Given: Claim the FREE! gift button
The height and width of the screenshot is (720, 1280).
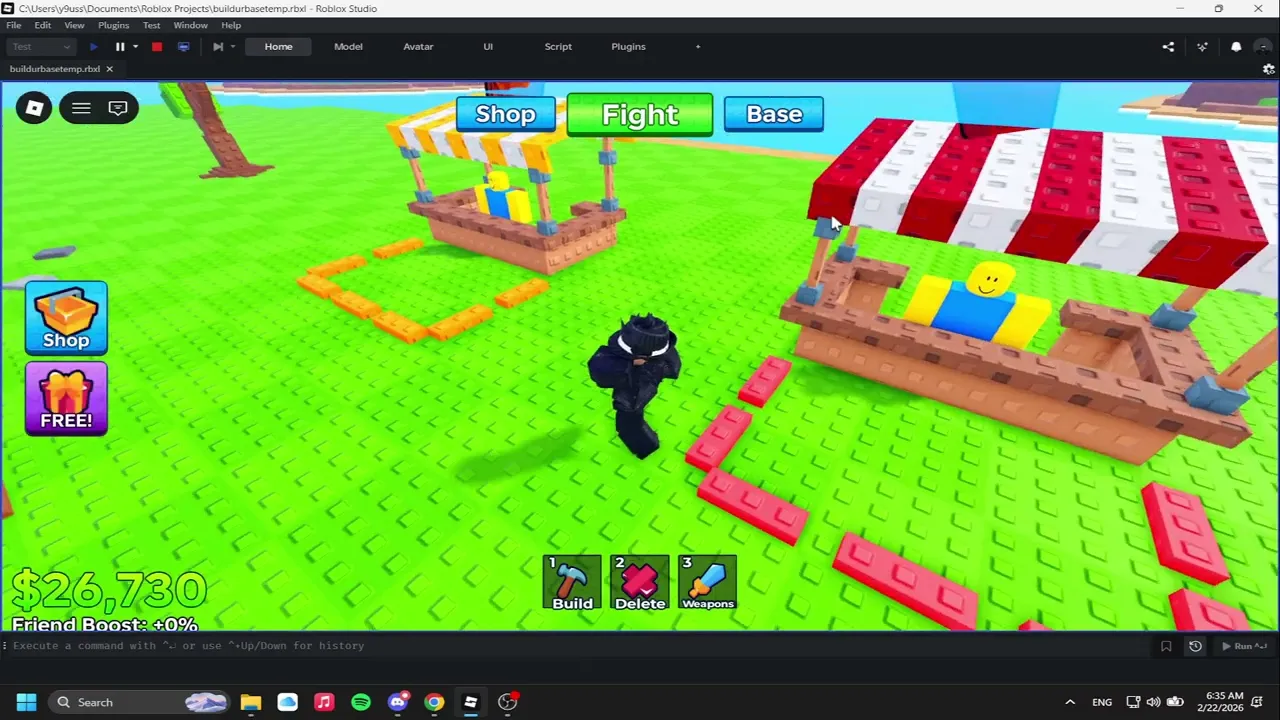Looking at the screenshot, I should [x=66, y=398].
